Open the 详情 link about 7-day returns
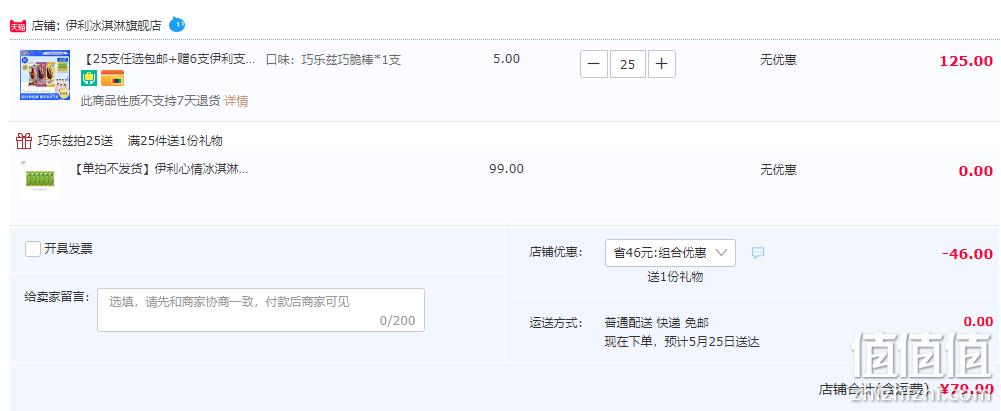 click(x=236, y=101)
